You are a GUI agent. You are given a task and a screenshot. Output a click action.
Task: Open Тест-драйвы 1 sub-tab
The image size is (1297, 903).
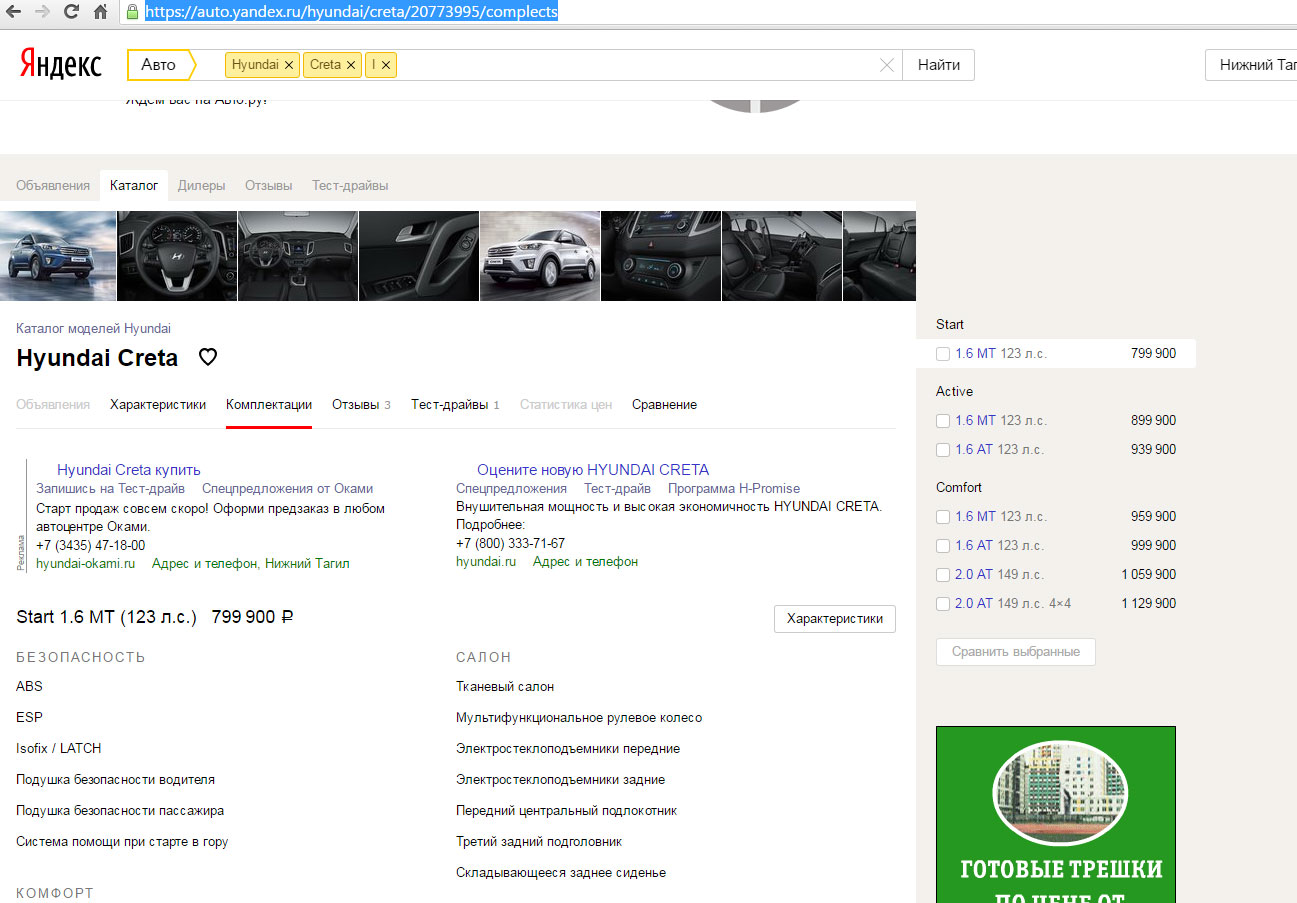(455, 405)
